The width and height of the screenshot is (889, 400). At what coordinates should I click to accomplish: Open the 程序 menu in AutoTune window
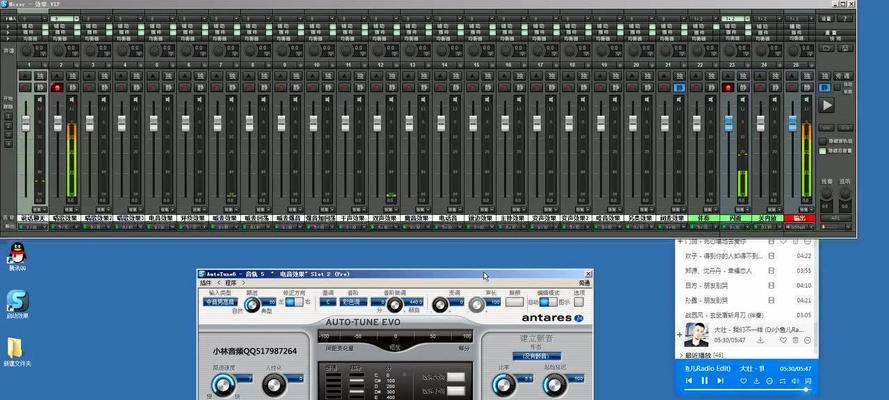[x=231, y=283]
